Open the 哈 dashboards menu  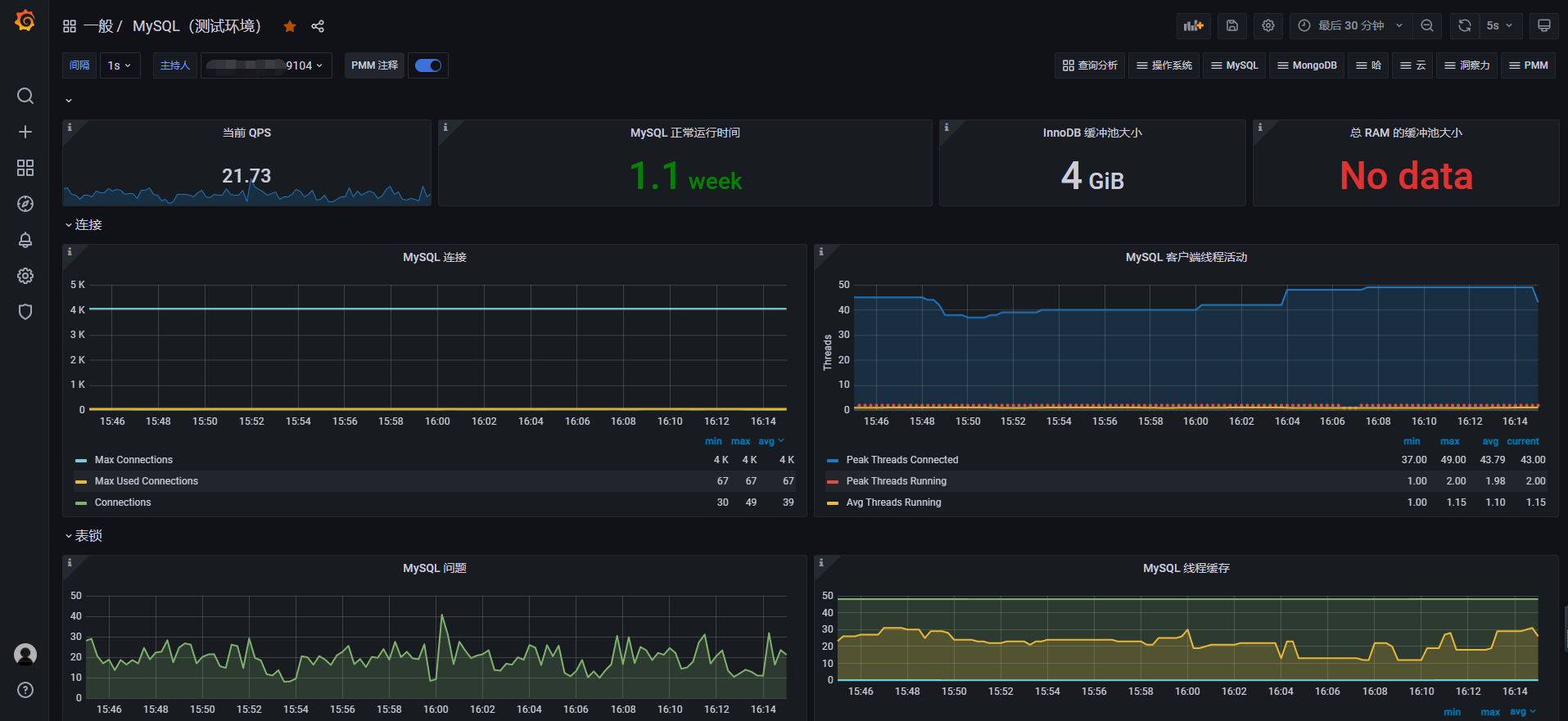coord(1368,65)
